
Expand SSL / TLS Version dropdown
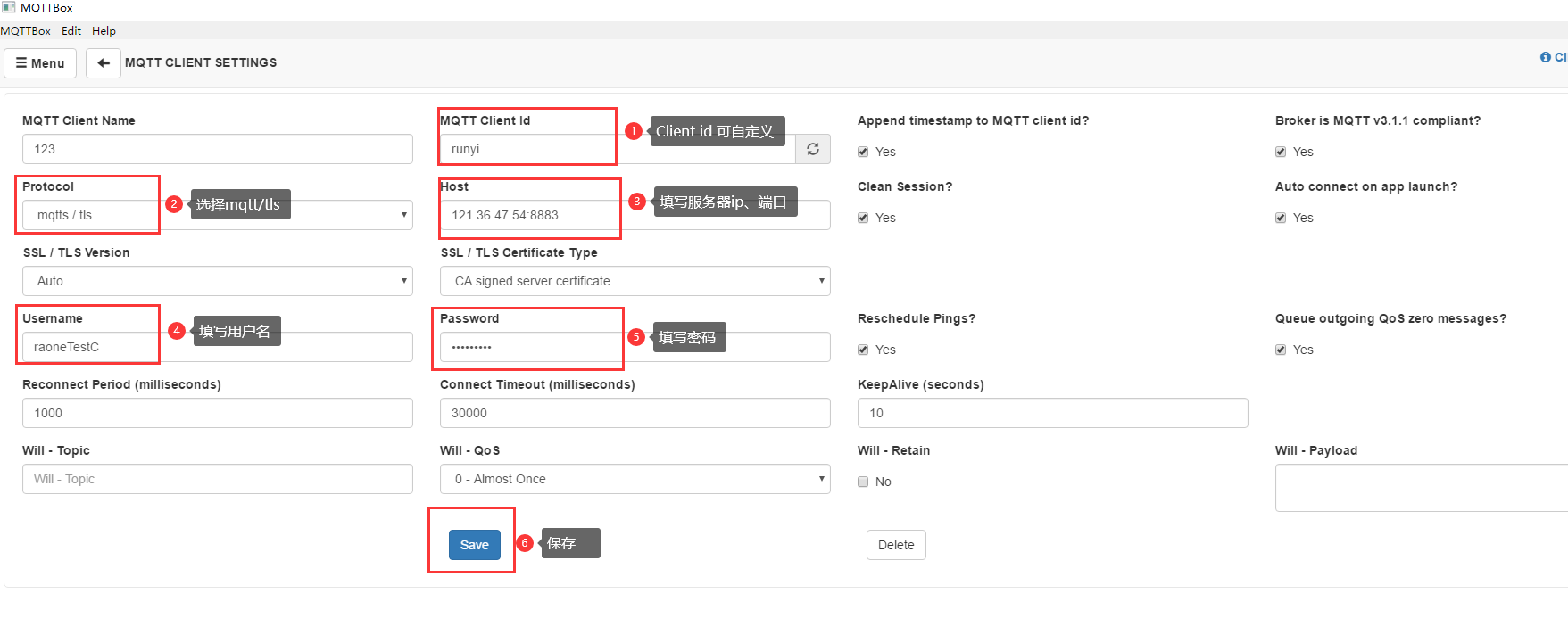coord(218,281)
